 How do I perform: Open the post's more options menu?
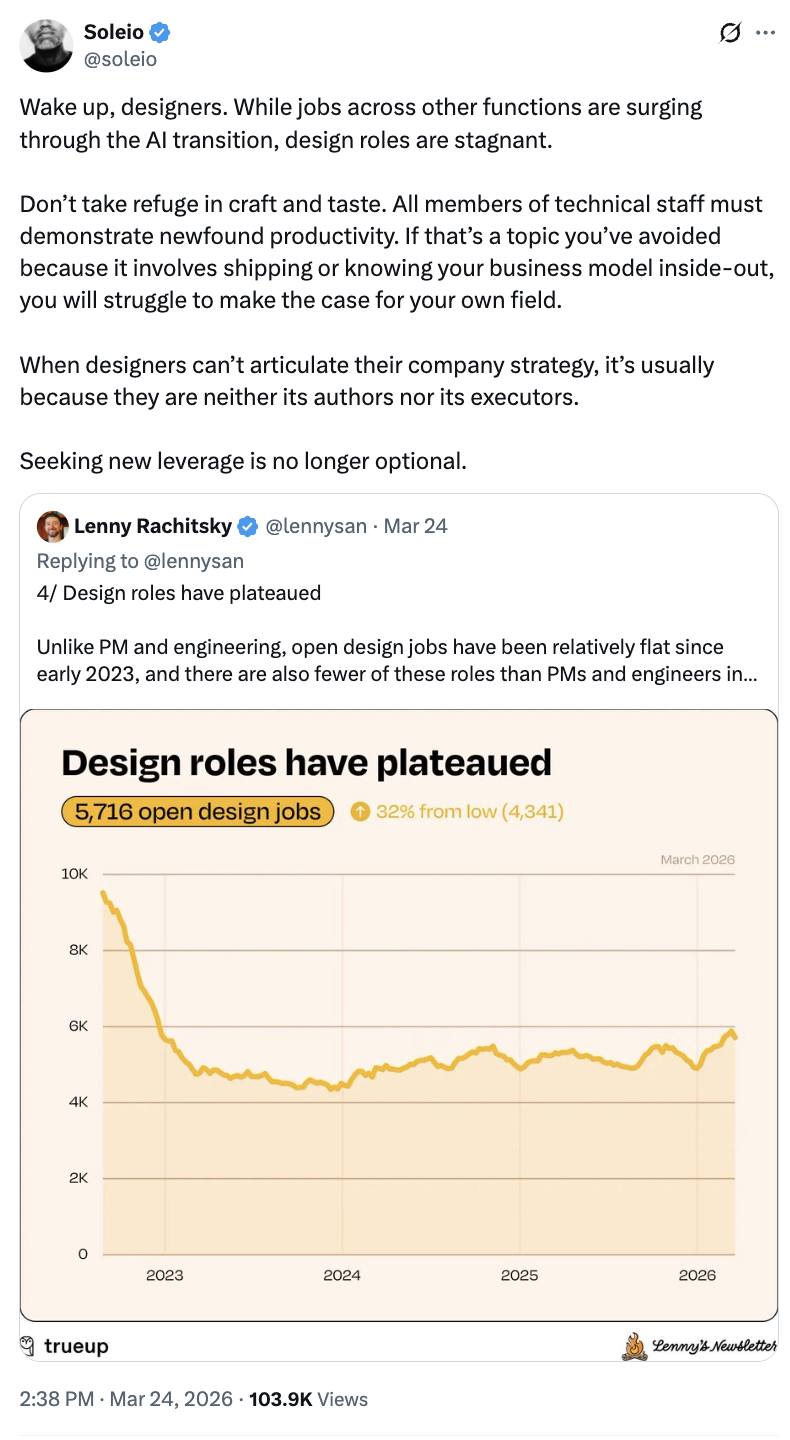[x=766, y=32]
